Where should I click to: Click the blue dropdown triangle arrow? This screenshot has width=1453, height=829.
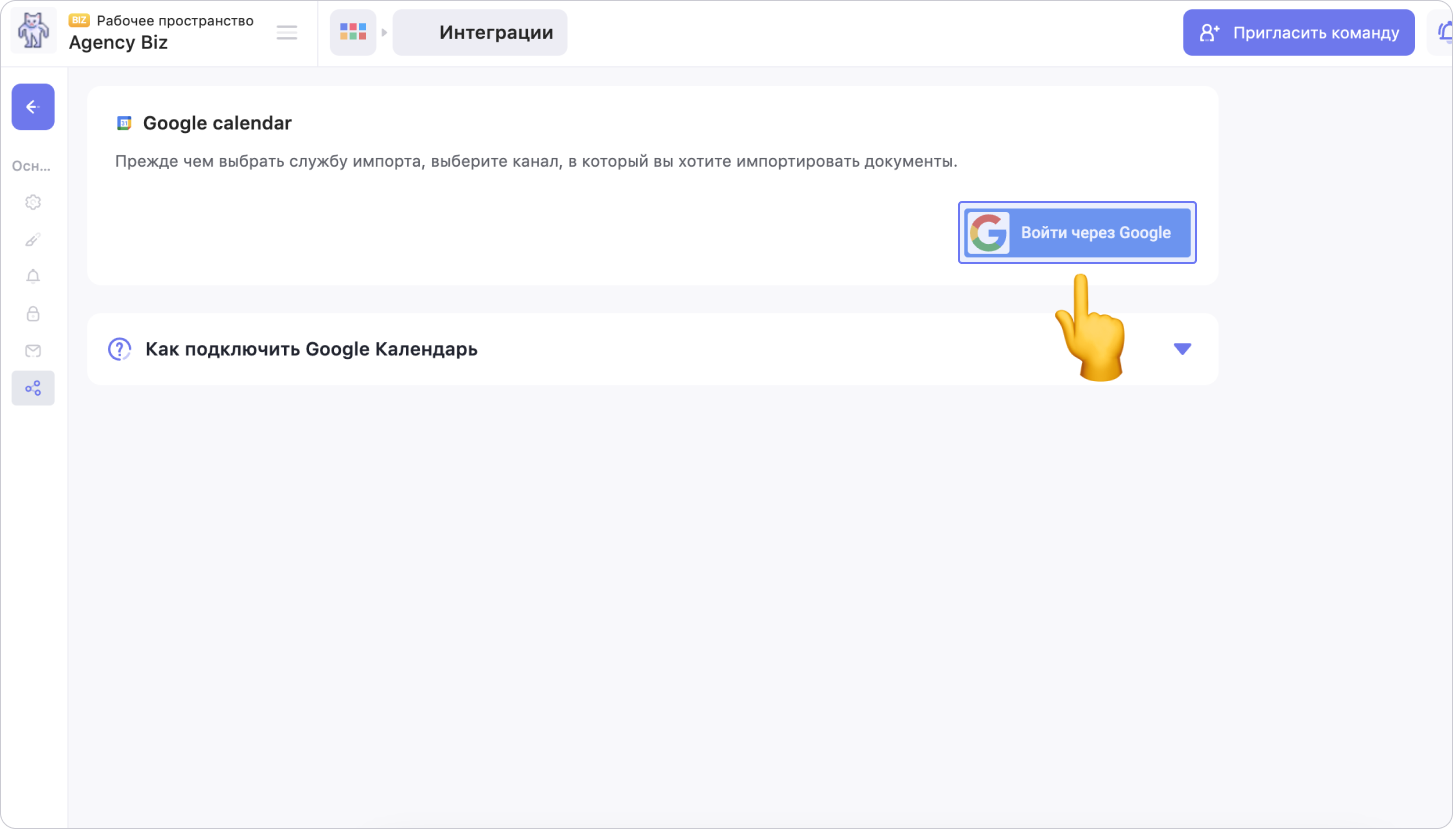coord(1182,349)
